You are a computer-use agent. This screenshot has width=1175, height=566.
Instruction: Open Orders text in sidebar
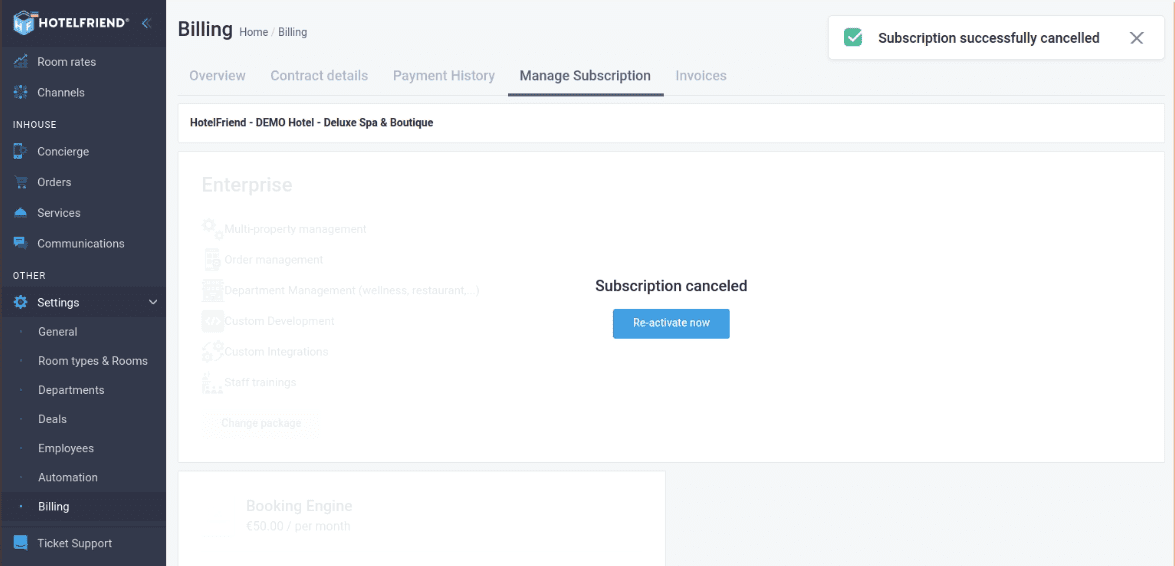(x=54, y=182)
